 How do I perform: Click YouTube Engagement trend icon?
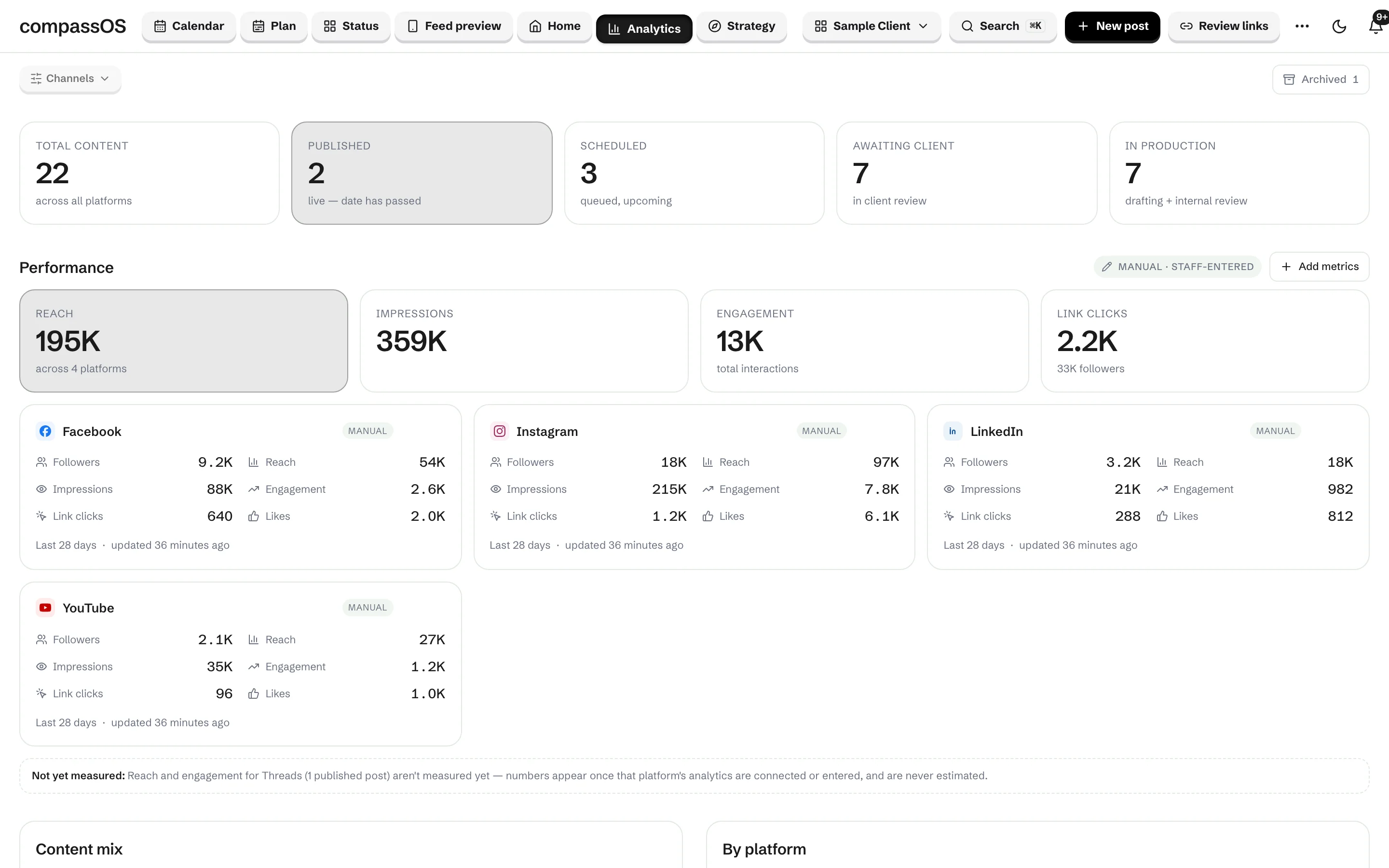pyautogui.click(x=254, y=666)
